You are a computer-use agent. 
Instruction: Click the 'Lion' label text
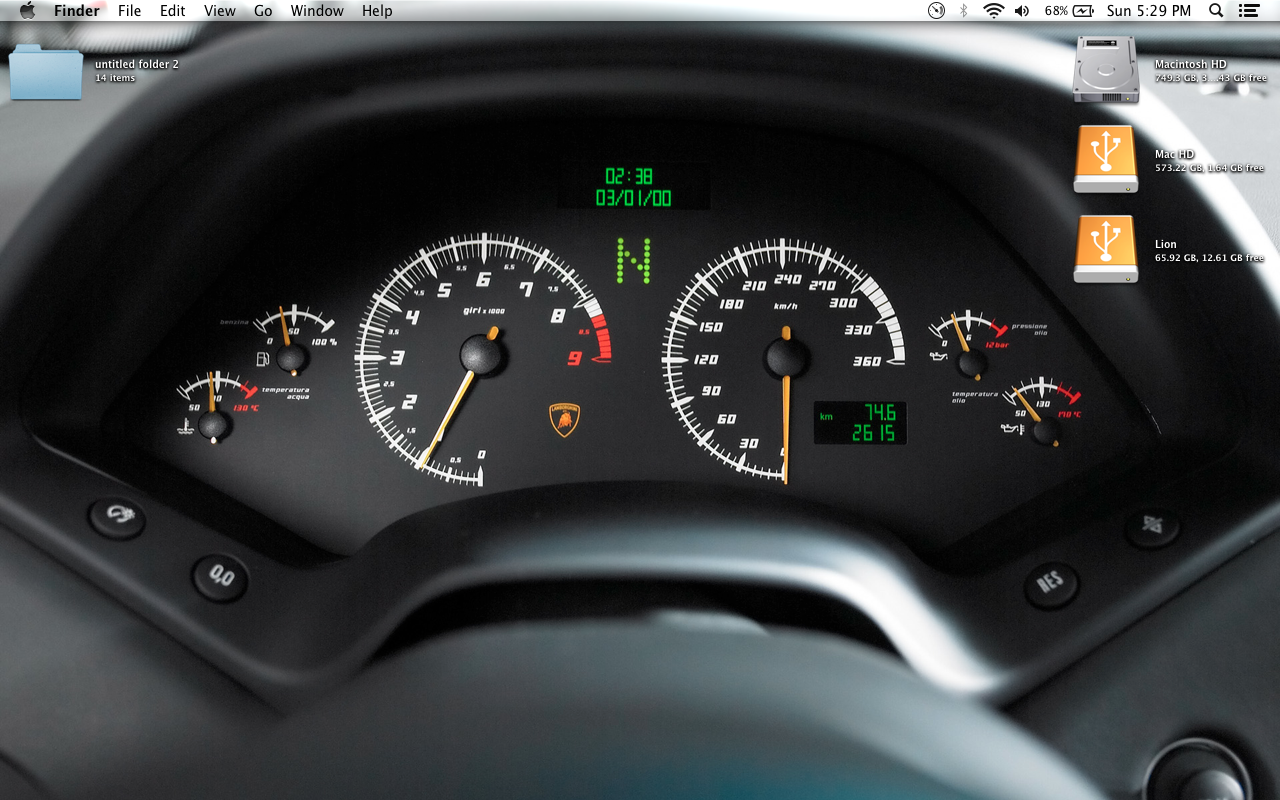[1166, 244]
